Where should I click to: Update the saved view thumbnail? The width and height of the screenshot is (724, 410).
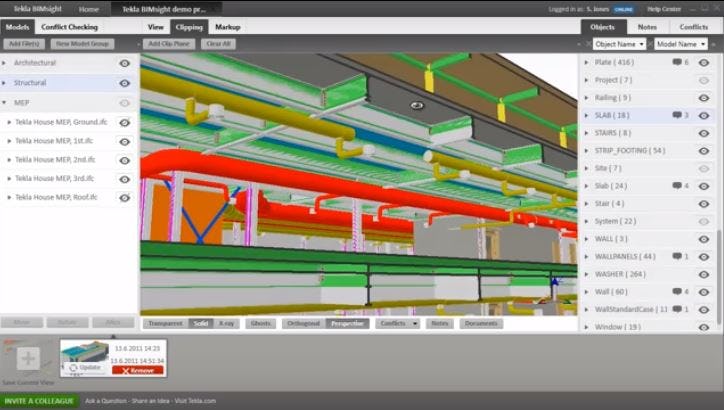[85, 368]
